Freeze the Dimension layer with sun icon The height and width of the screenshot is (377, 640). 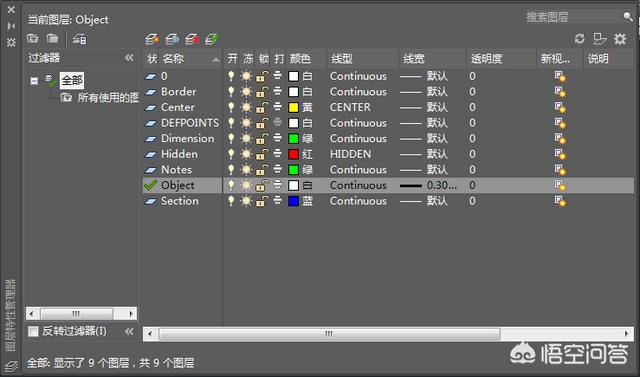[246, 138]
